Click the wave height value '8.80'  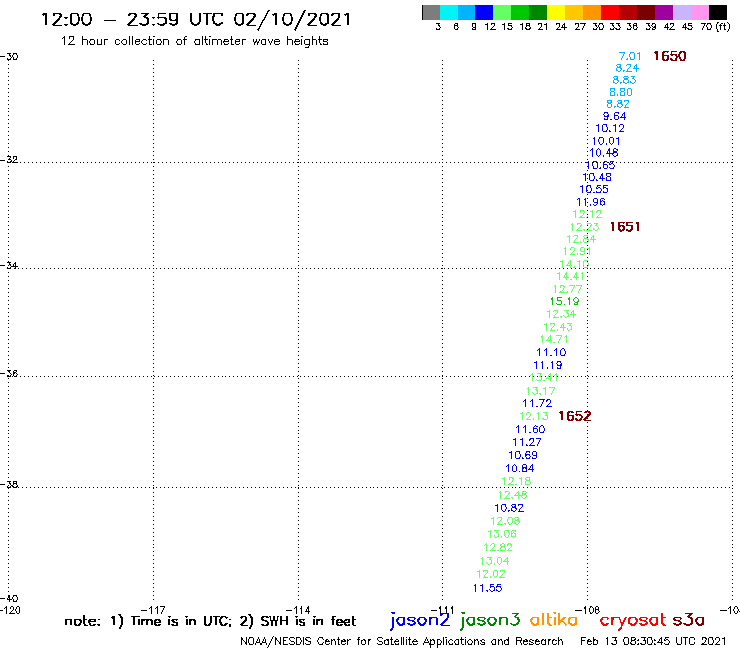pos(621,92)
